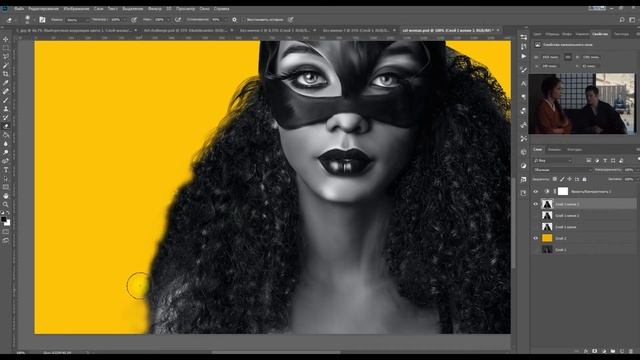Viewport: 640px width, 360px height.
Task: Click the background color swatch
Action: coord(7,223)
